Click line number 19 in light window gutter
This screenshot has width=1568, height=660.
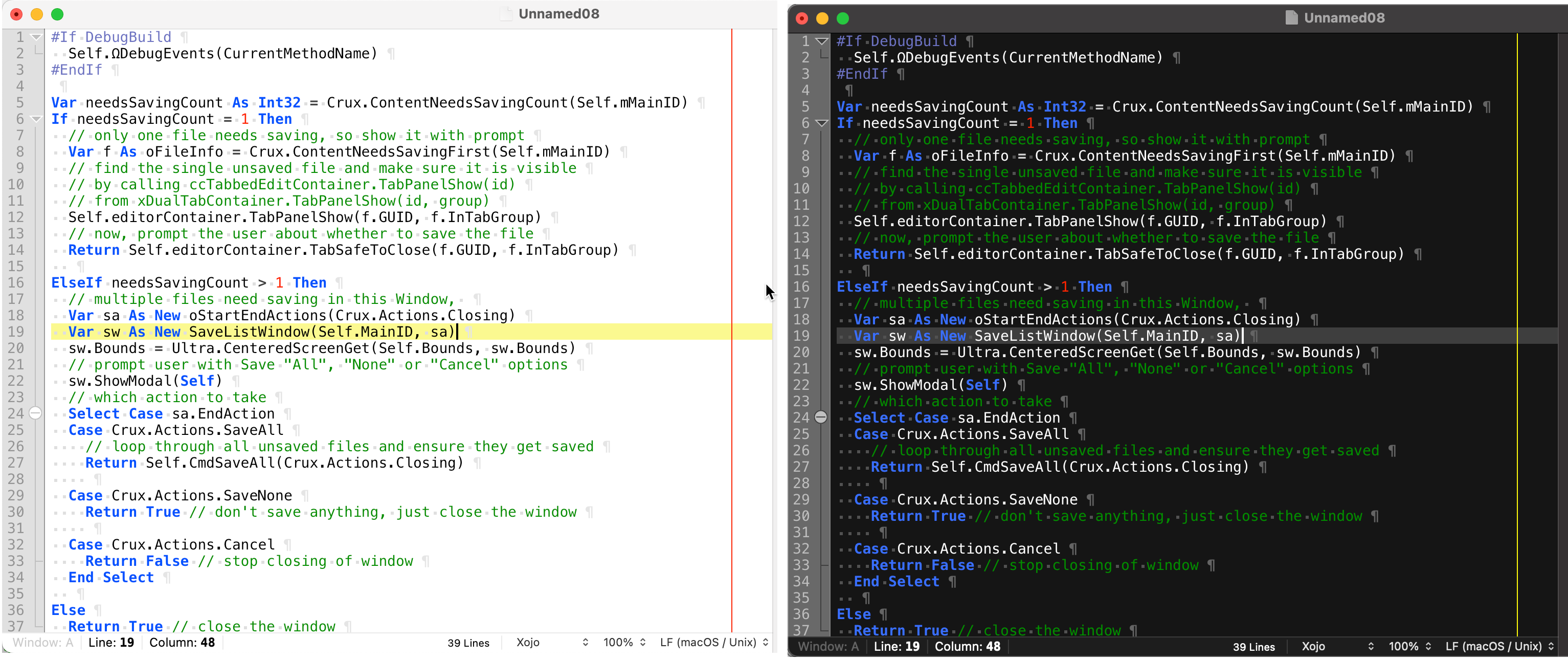[16, 332]
